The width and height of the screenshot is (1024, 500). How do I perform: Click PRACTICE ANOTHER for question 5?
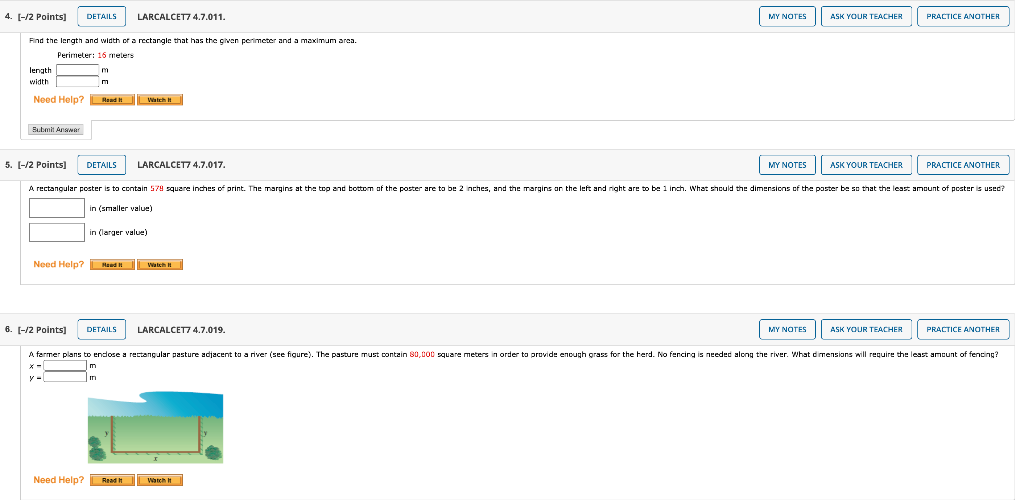point(963,165)
